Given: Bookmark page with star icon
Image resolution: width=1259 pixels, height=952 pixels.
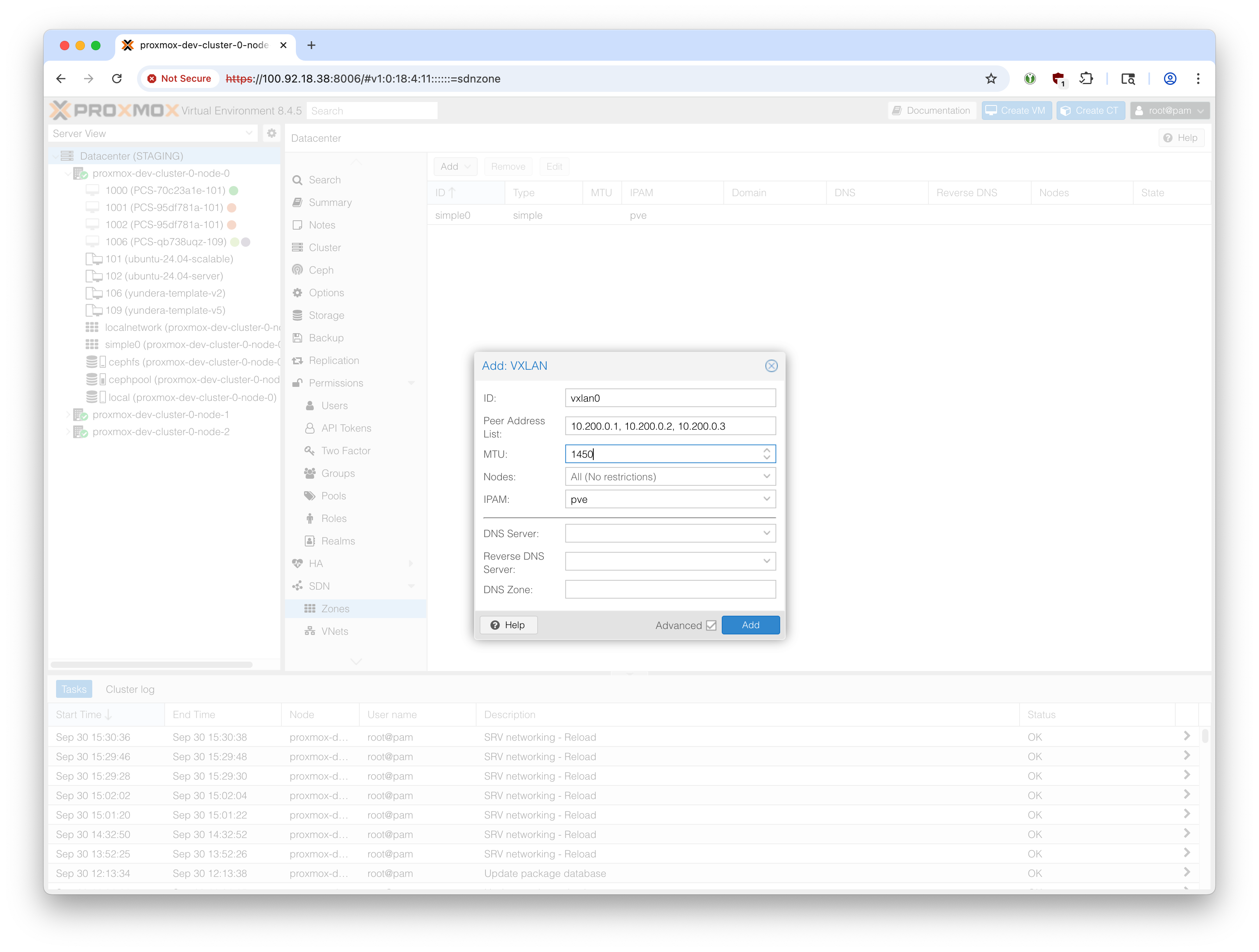Looking at the screenshot, I should [991, 79].
